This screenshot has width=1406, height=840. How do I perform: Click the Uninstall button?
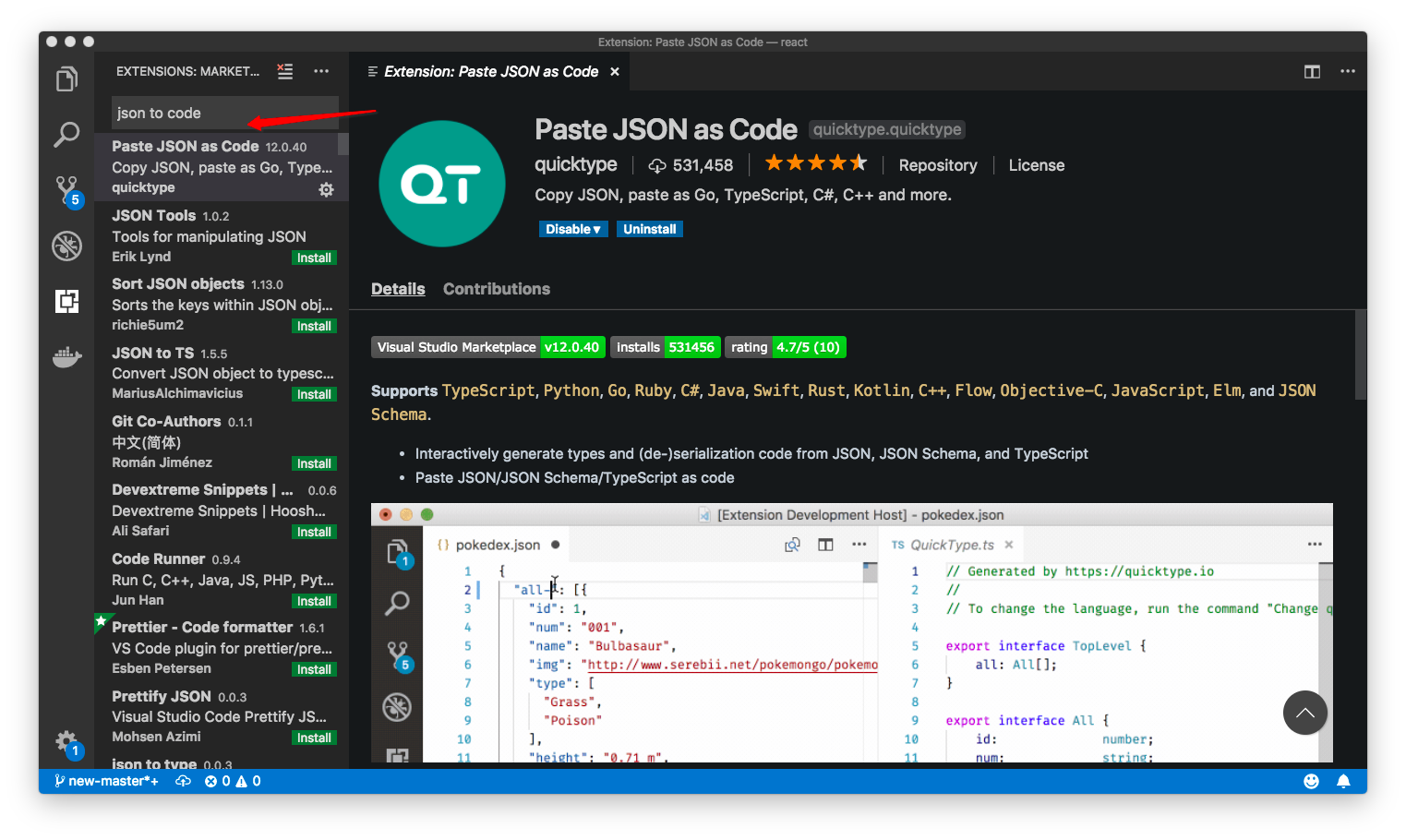[649, 229]
